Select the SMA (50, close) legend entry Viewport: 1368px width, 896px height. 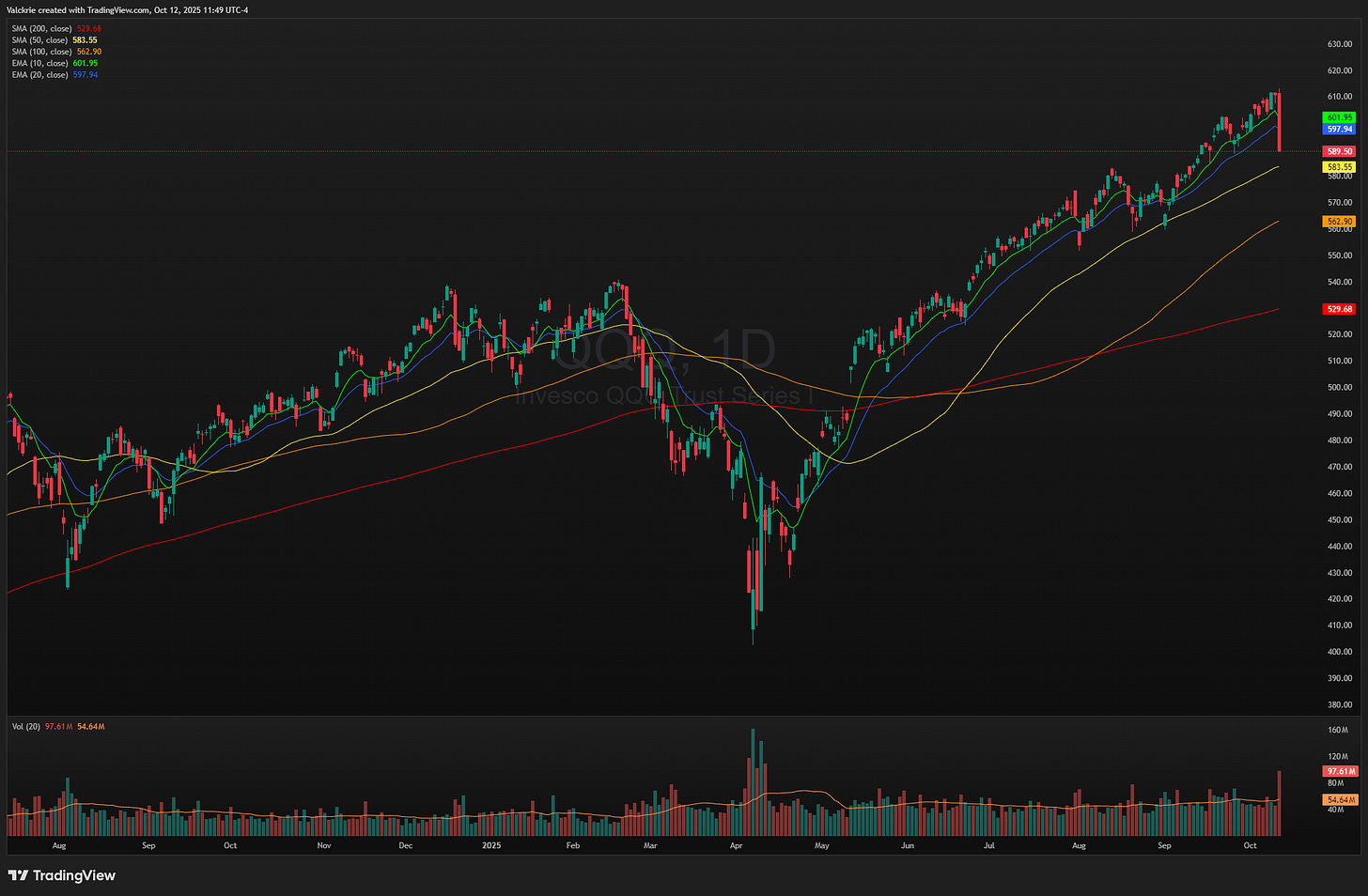[x=54, y=40]
